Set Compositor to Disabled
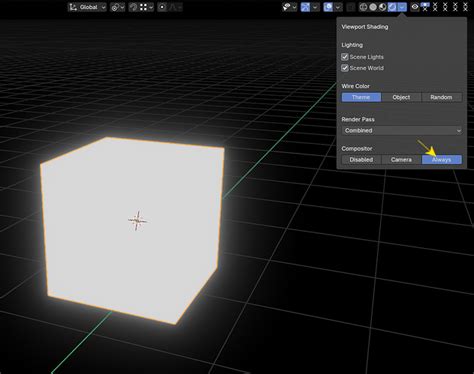 tap(361, 160)
